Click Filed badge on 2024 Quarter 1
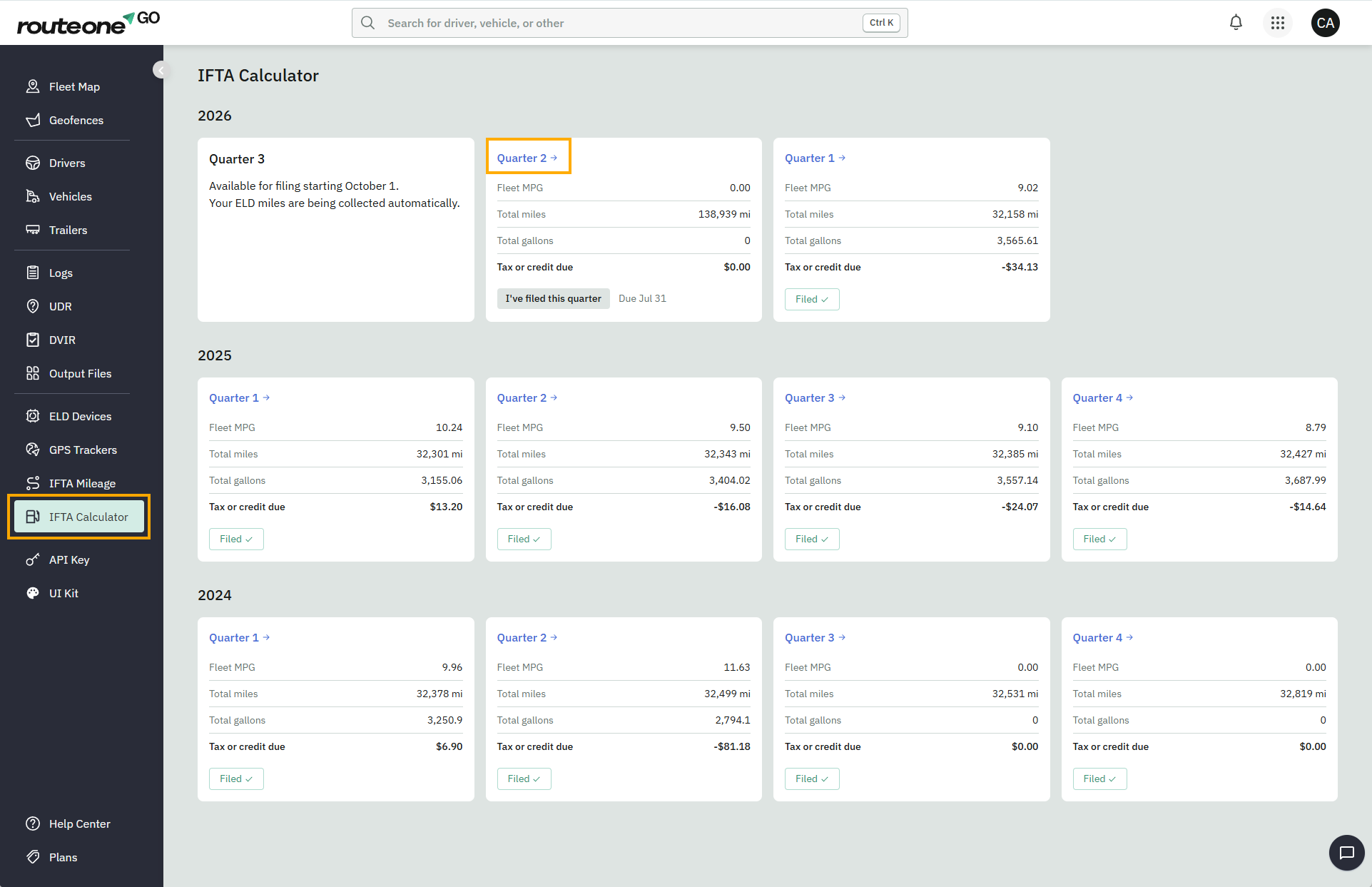Image resolution: width=1372 pixels, height=887 pixels. 236,779
